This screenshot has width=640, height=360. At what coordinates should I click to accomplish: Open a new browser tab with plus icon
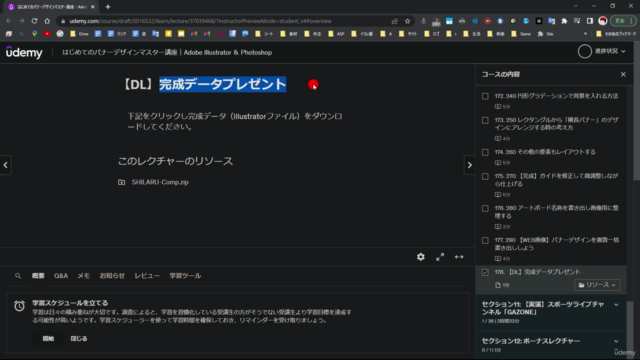(108, 7)
